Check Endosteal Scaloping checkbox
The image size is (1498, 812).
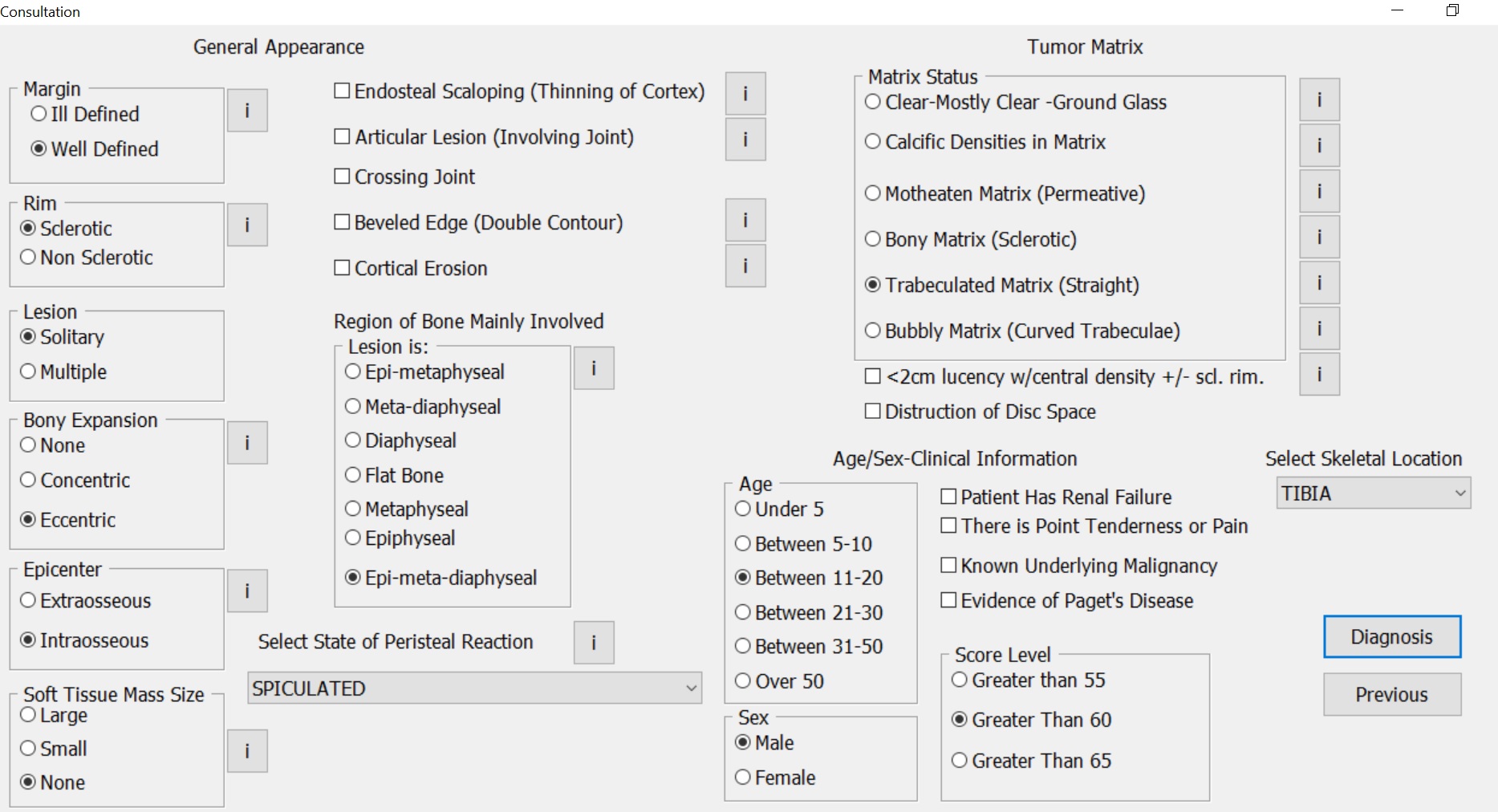[519, 91]
